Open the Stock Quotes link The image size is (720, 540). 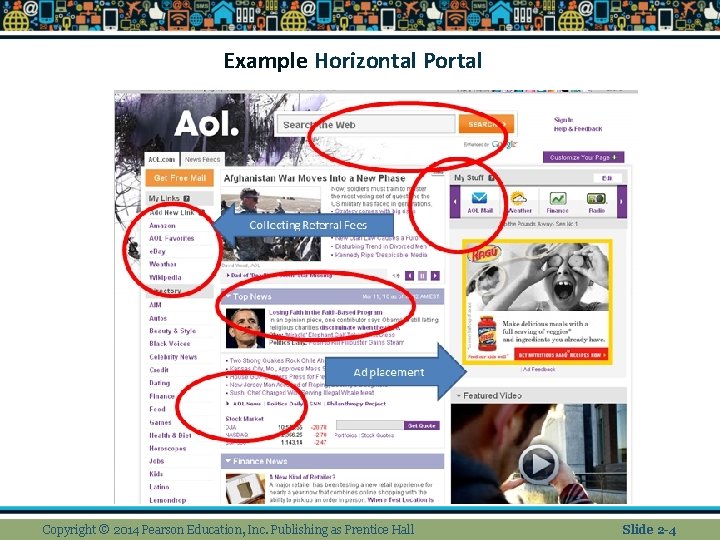pyautogui.click(x=377, y=435)
